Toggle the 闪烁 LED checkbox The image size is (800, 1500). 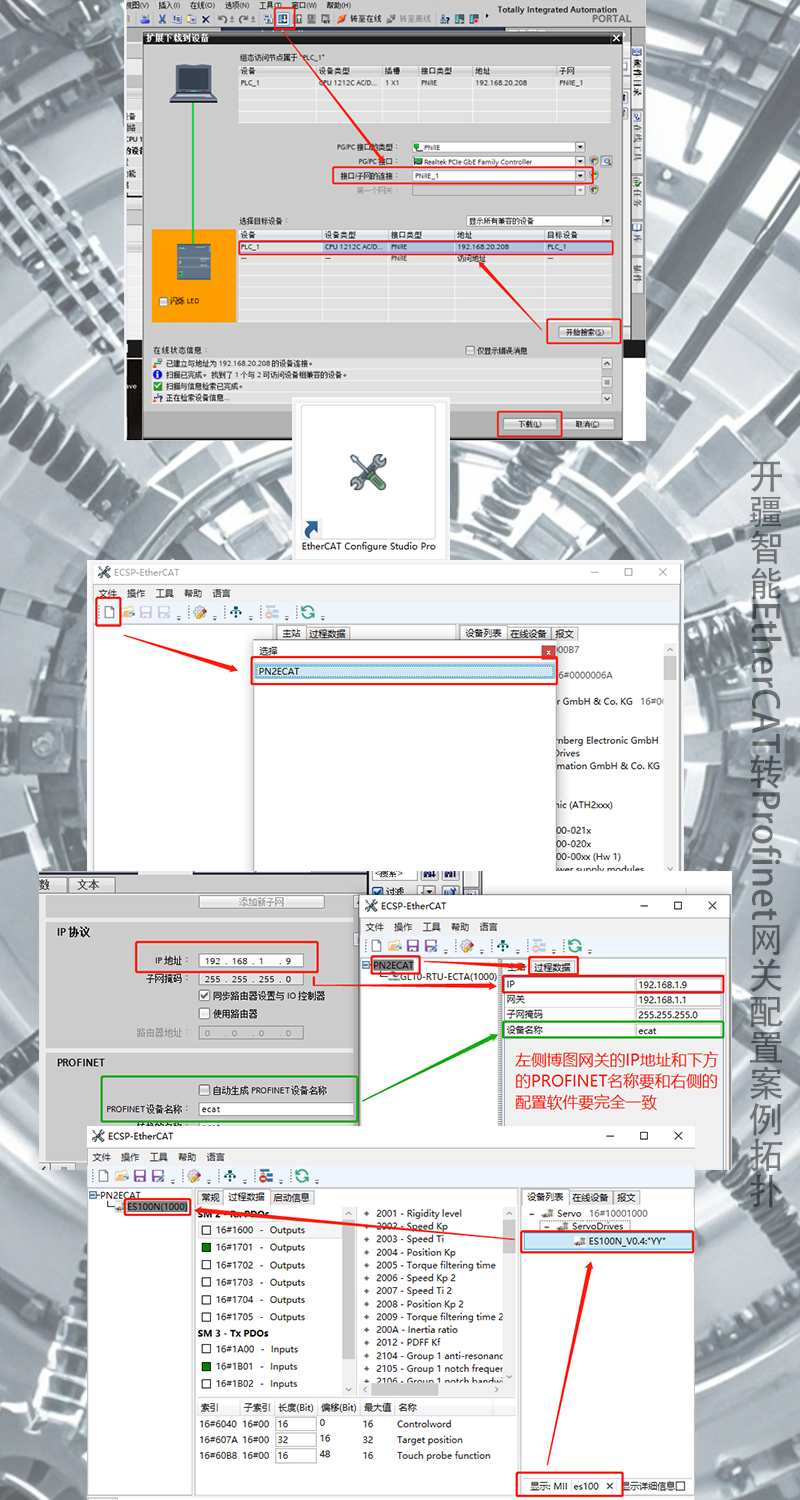tap(164, 301)
